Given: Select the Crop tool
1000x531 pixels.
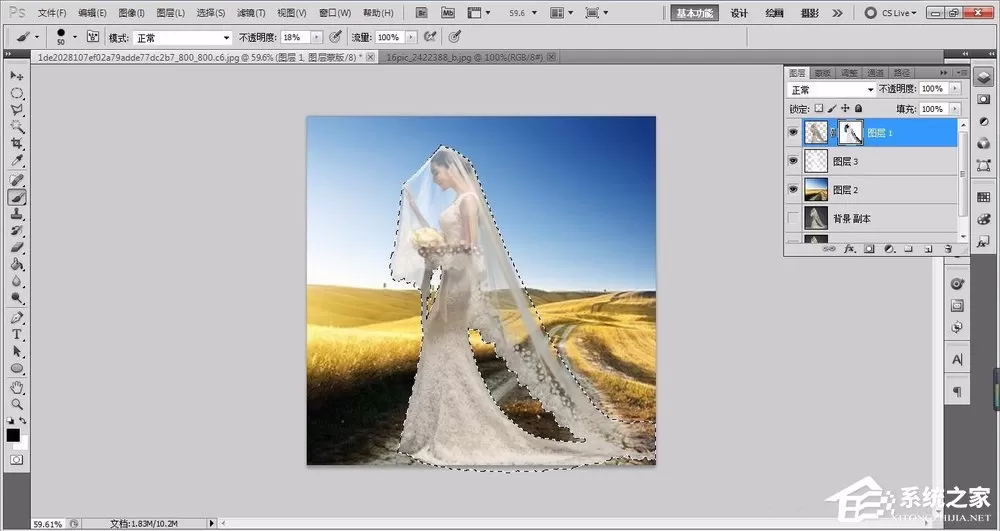Looking at the screenshot, I should pos(17,143).
